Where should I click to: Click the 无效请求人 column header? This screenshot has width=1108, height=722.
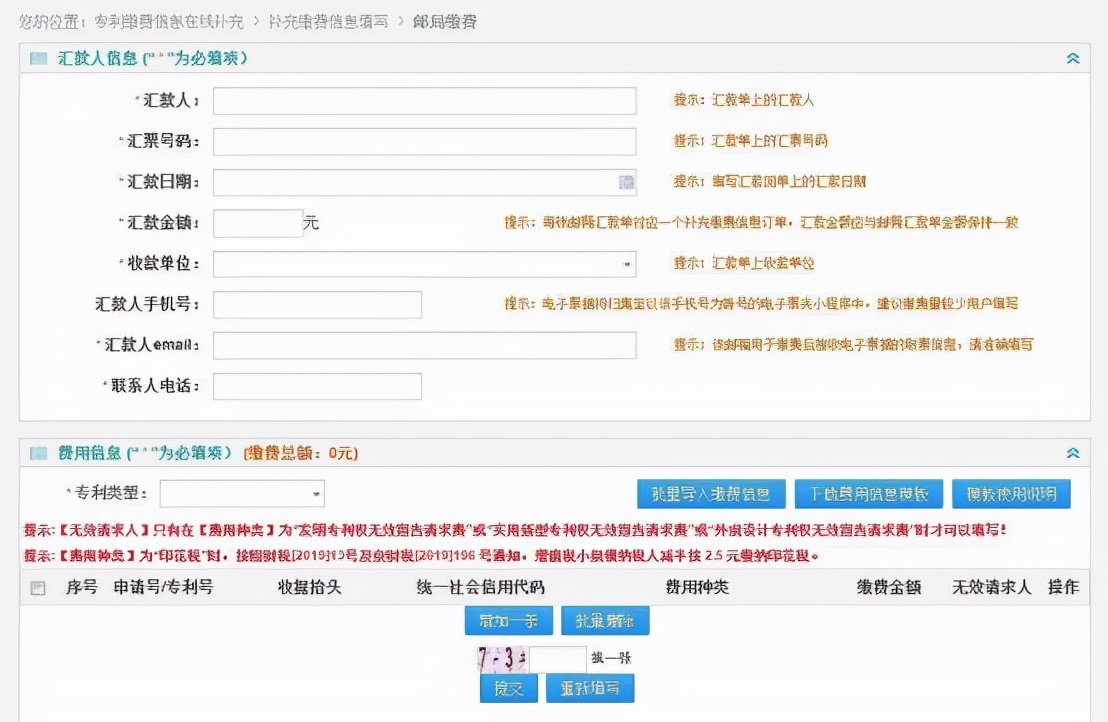(991, 587)
